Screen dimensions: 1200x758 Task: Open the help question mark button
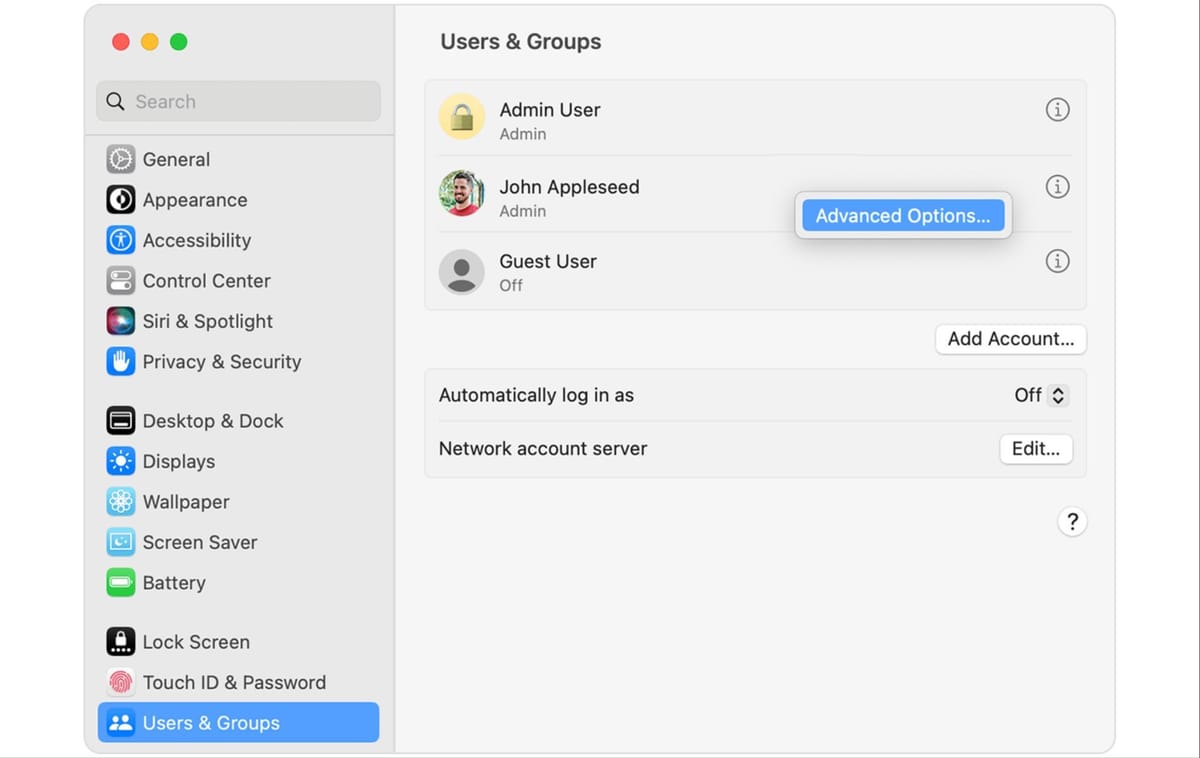[x=1072, y=521]
